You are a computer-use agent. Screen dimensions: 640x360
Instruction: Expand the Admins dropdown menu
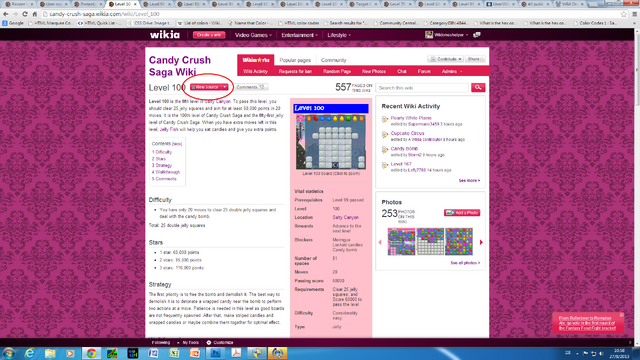[452, 71]
